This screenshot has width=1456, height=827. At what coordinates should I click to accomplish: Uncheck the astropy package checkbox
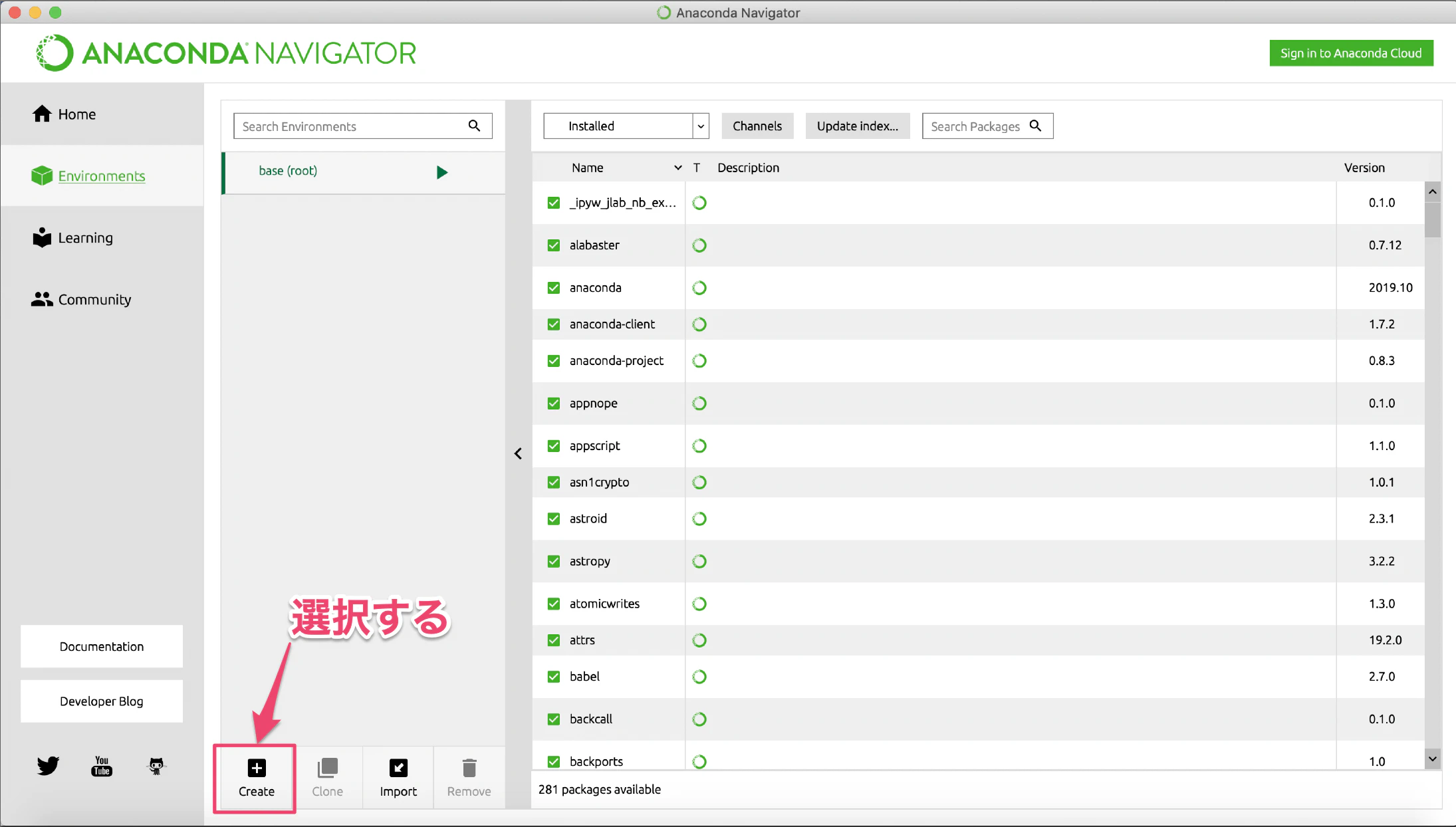click(x=554, y=562)
